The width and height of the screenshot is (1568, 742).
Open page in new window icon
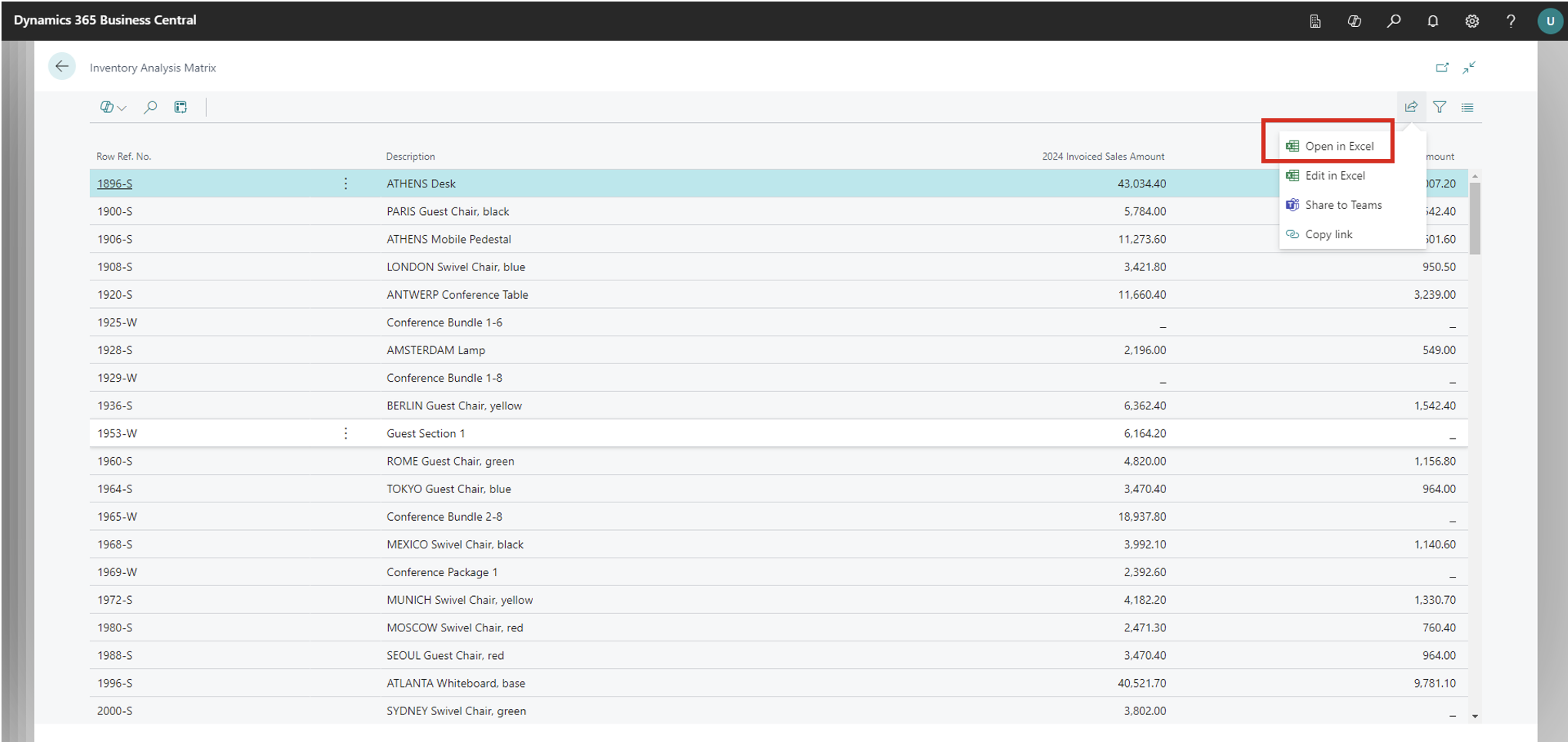[1442, 68]
